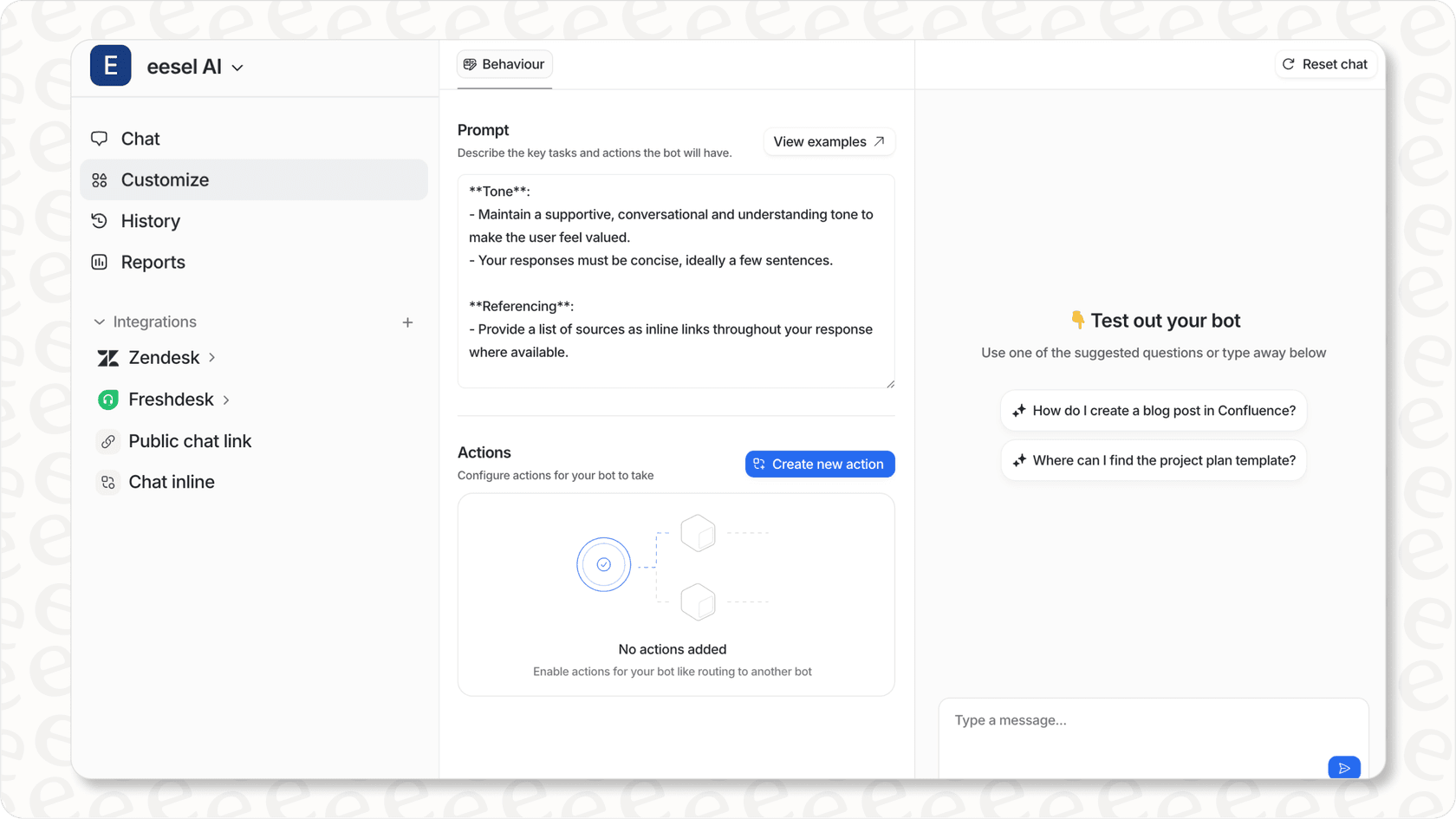Click the blue send message arrow
1456x819 pixels.
(x=1344, y=768)
